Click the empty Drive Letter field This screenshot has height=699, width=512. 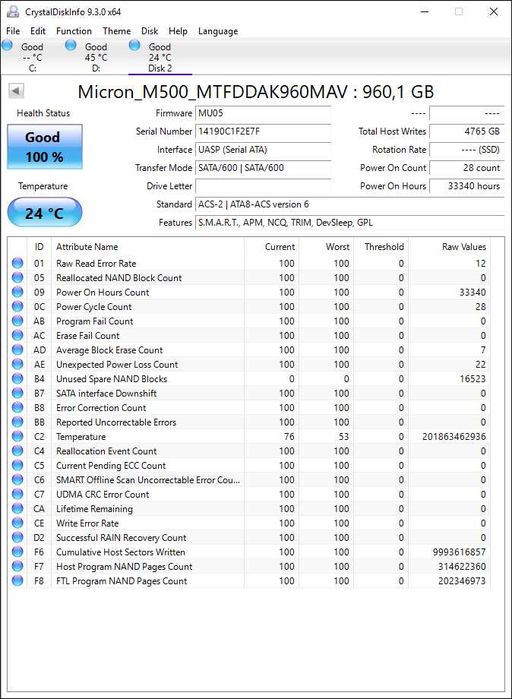[263, 186]
